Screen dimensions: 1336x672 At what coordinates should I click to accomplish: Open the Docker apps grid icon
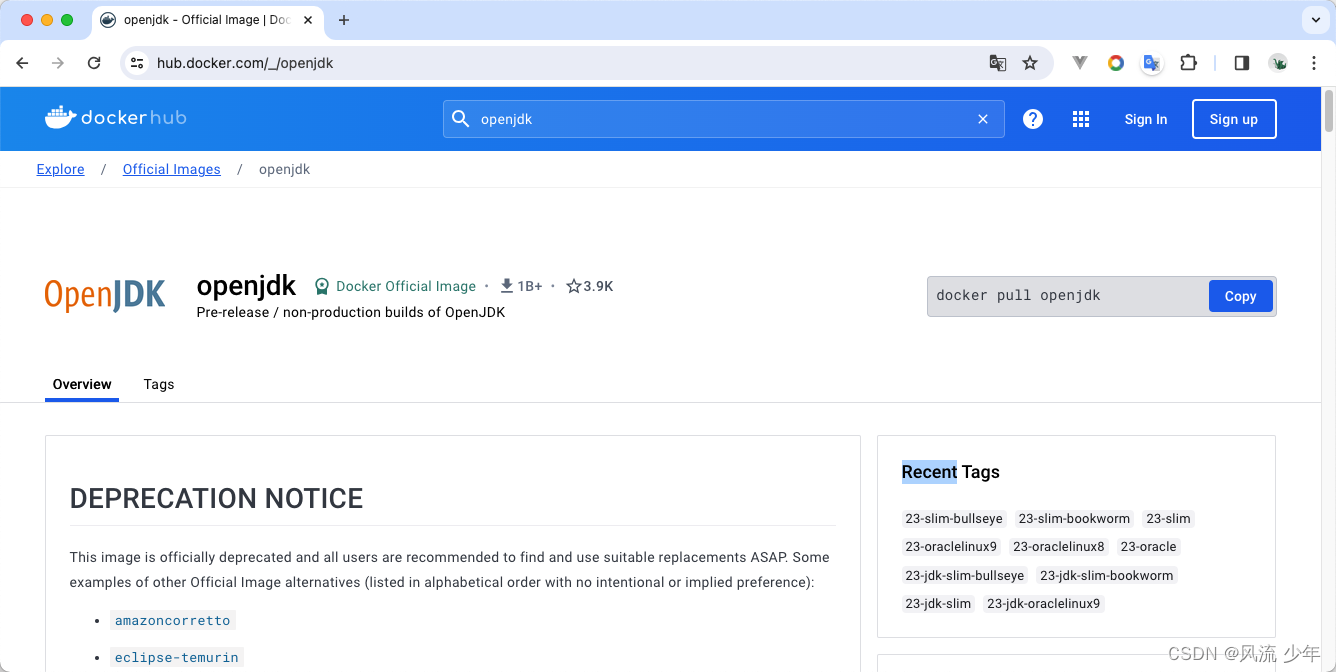click(1081, 119)
